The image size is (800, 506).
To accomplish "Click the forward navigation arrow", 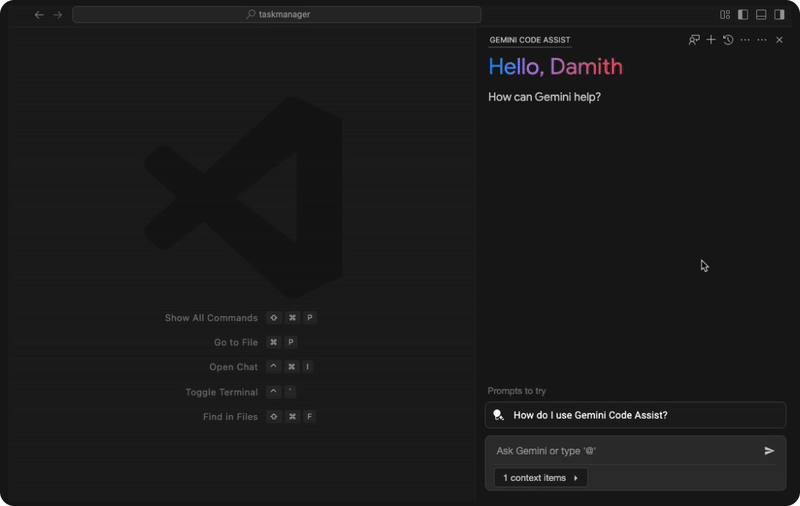I will [x=57, y=15].
